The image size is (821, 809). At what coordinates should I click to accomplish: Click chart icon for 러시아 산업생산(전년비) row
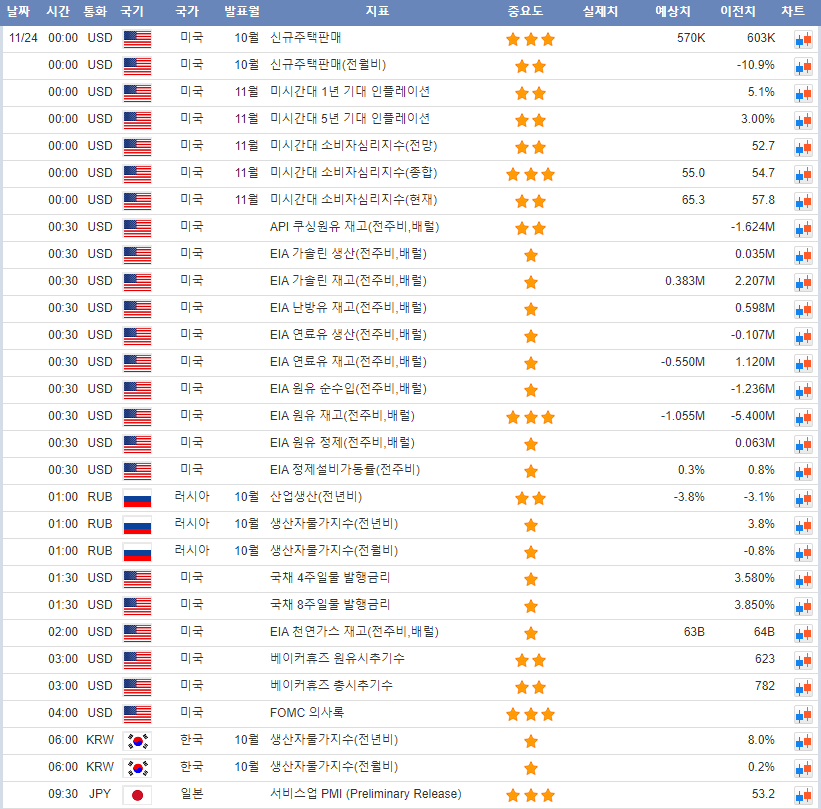[803, 498]
